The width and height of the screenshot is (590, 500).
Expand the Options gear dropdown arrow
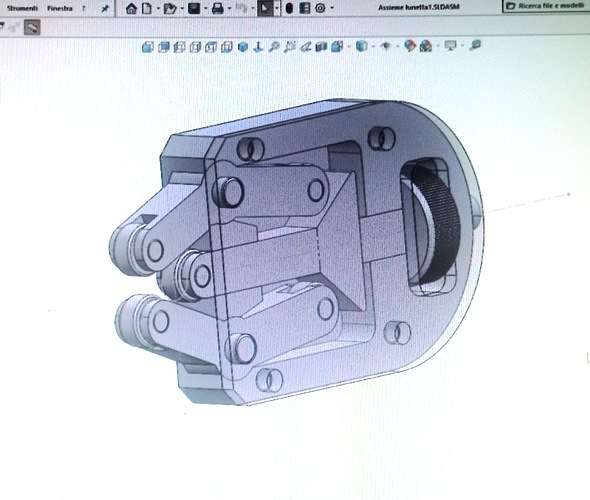(x=331, y=8)
